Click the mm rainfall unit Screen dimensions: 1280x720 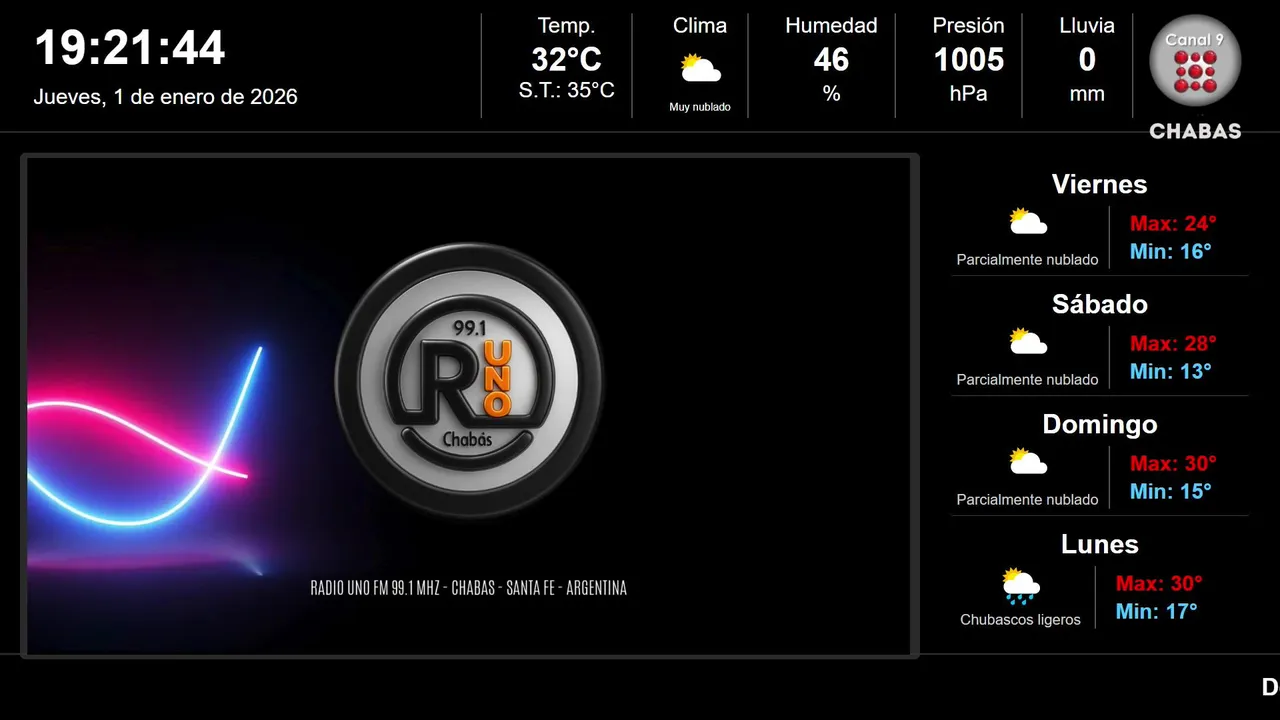1087,95
